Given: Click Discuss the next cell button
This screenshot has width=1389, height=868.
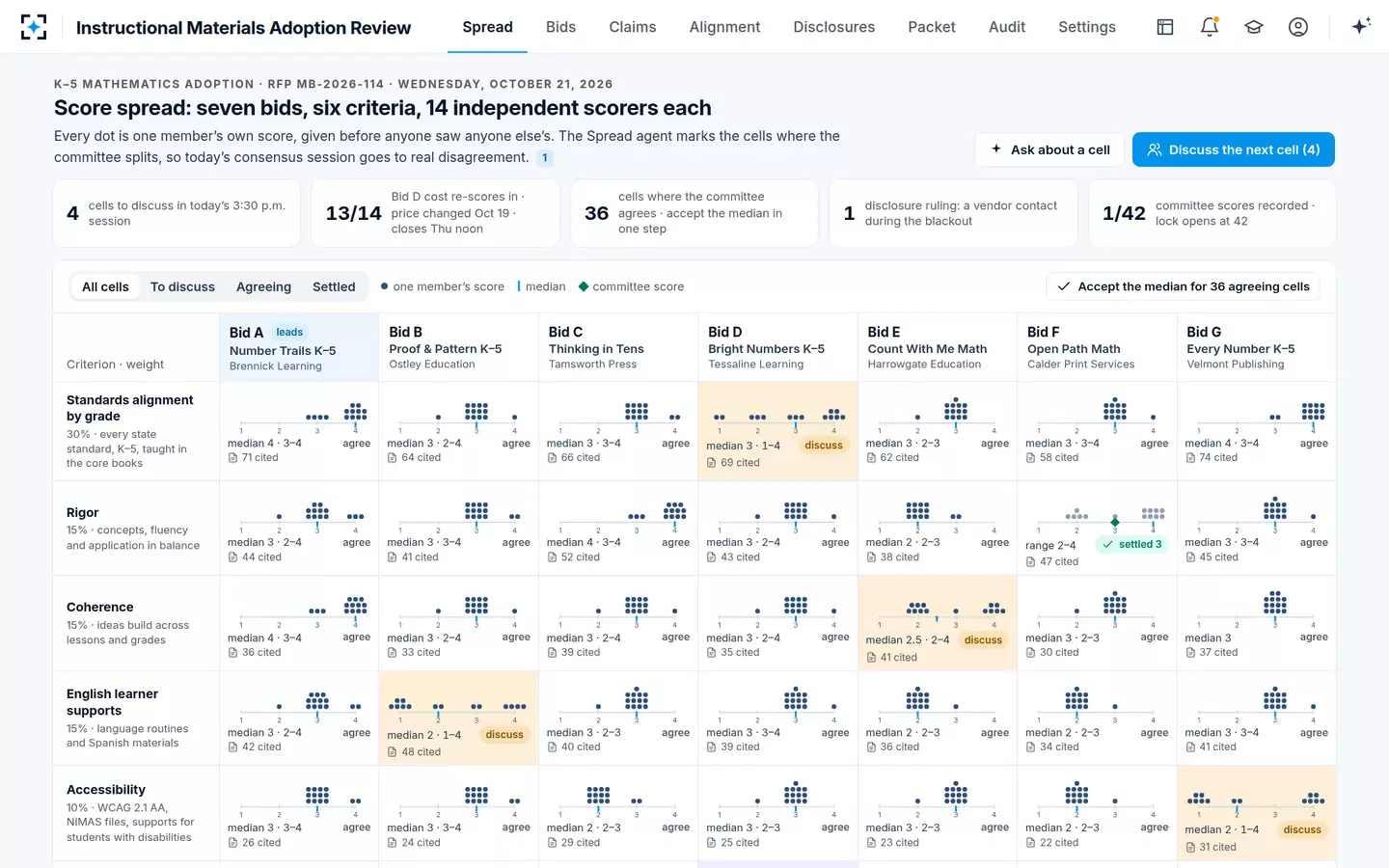Looking at the screenshot, I should point(1234,149).
